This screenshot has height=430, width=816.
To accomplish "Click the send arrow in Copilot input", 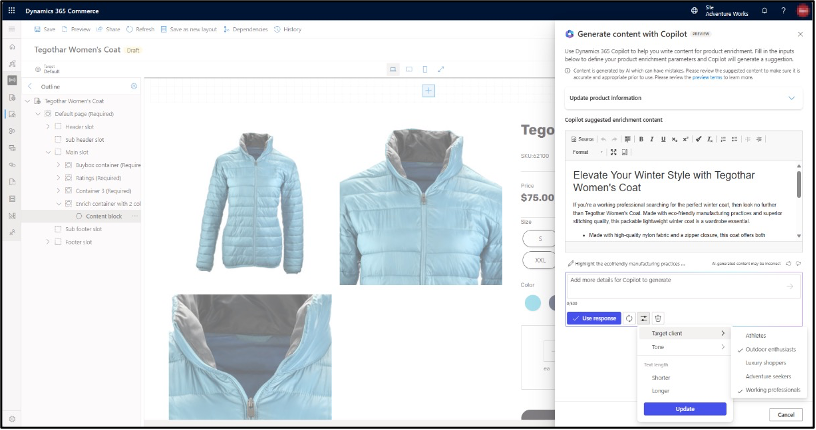I will (x=789, y=286).
